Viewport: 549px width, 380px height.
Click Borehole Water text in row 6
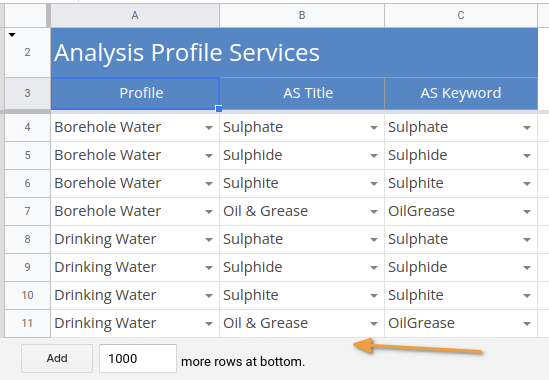pyautogui.click(x=108, y=183)
